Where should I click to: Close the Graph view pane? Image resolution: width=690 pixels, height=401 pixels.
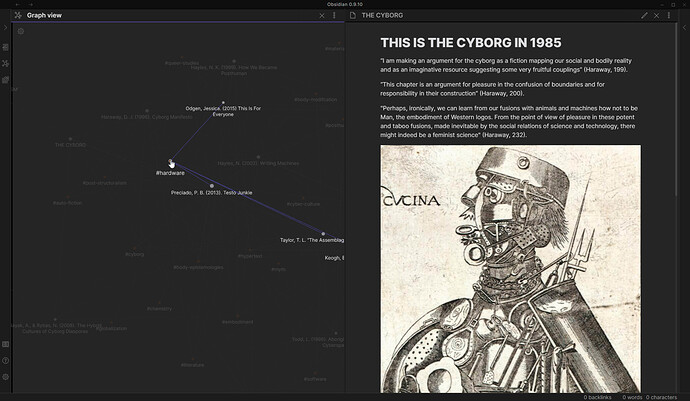tap(321, 16)
